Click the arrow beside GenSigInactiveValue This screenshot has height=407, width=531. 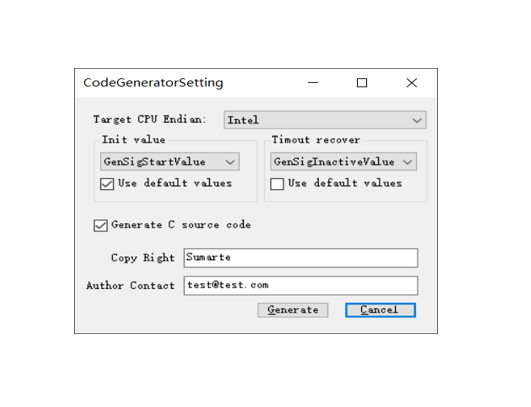tap(407, 162)
